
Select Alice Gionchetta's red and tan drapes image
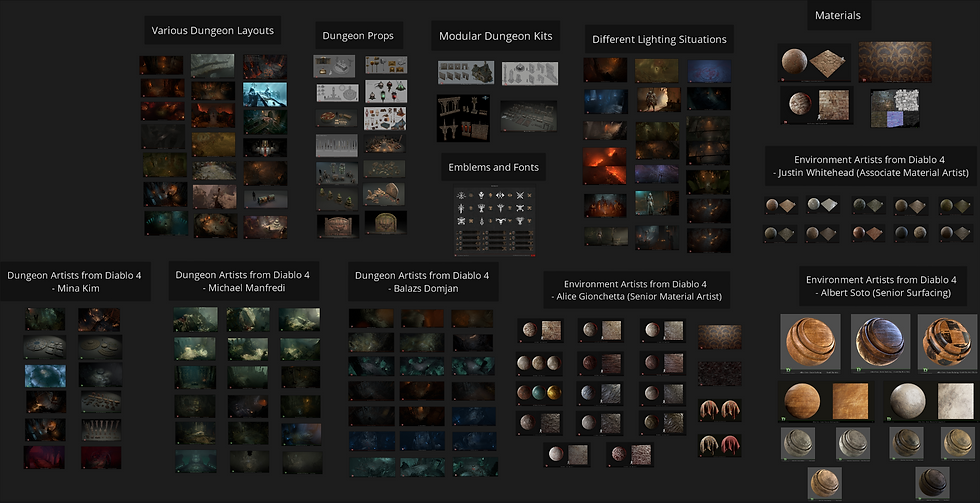(x=720, y=445)
